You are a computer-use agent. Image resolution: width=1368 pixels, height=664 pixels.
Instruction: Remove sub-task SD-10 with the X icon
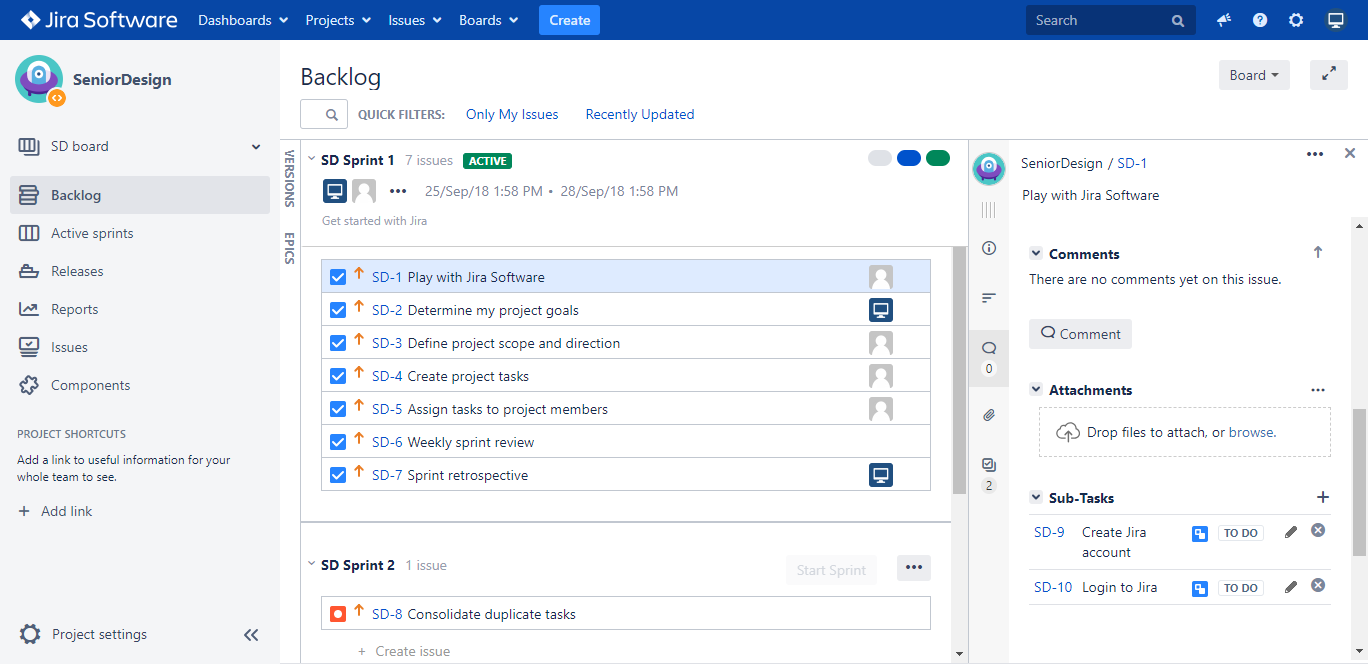point(1317,587)
